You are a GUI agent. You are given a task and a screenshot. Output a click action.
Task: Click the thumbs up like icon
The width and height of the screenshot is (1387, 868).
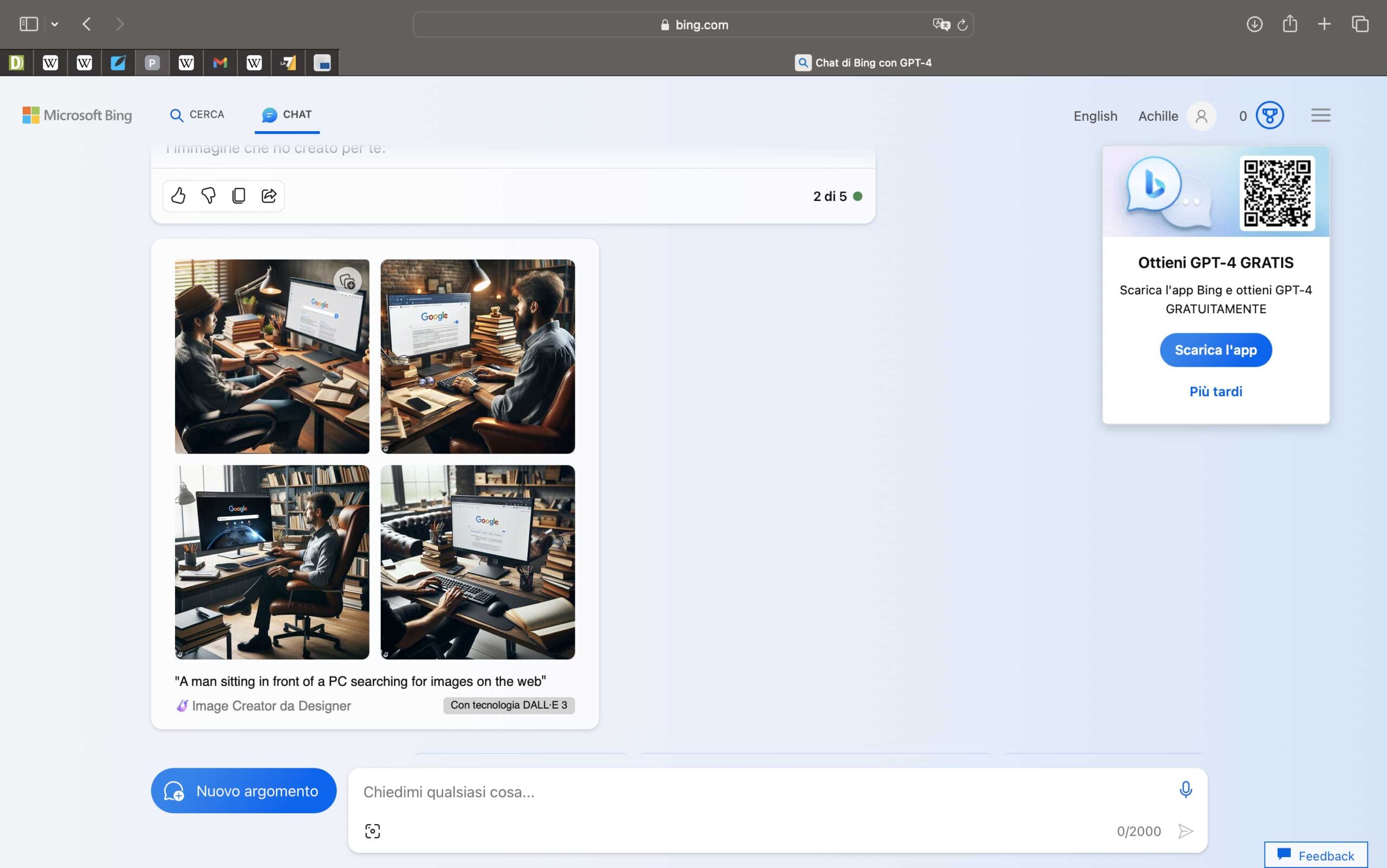point(178,196)
